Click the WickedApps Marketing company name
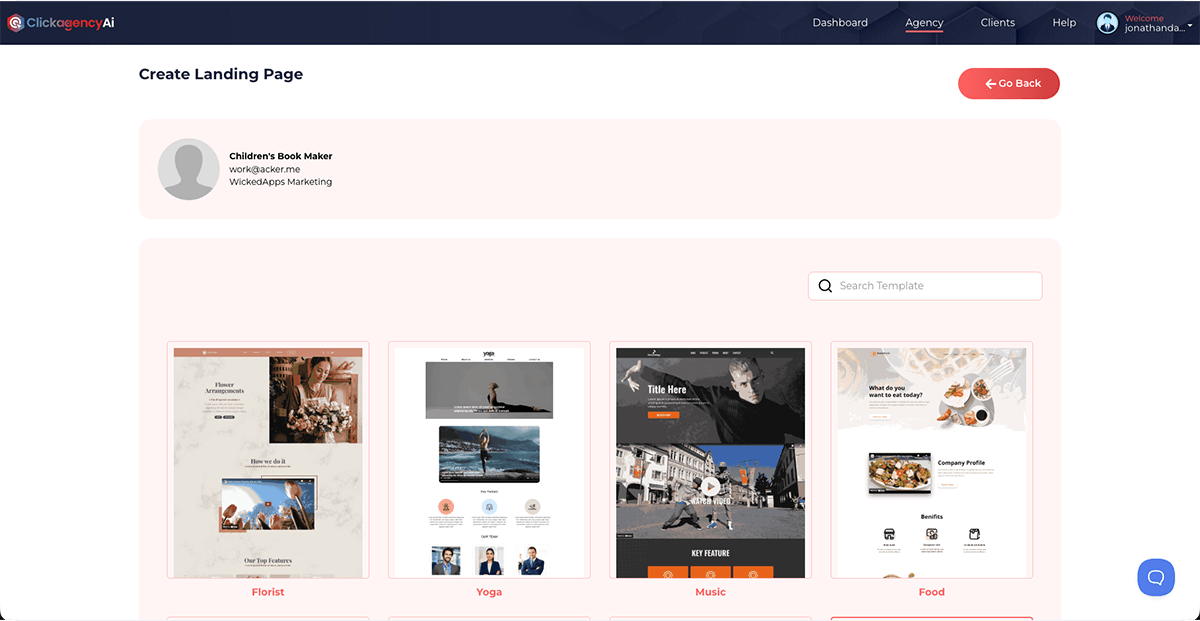1200x621 pixels. (x=280, y=181)
